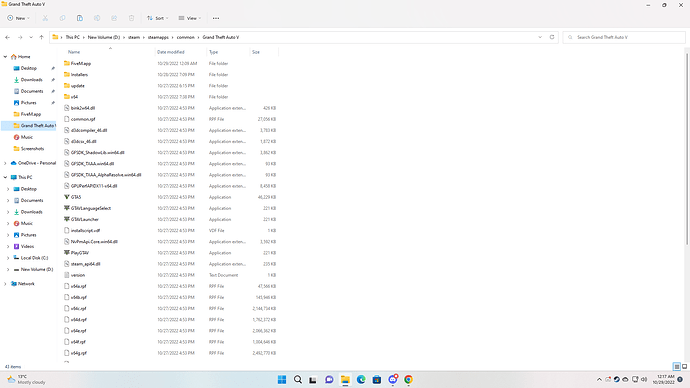
Task: Expand the Network tree node
Action: coord(5,284)
